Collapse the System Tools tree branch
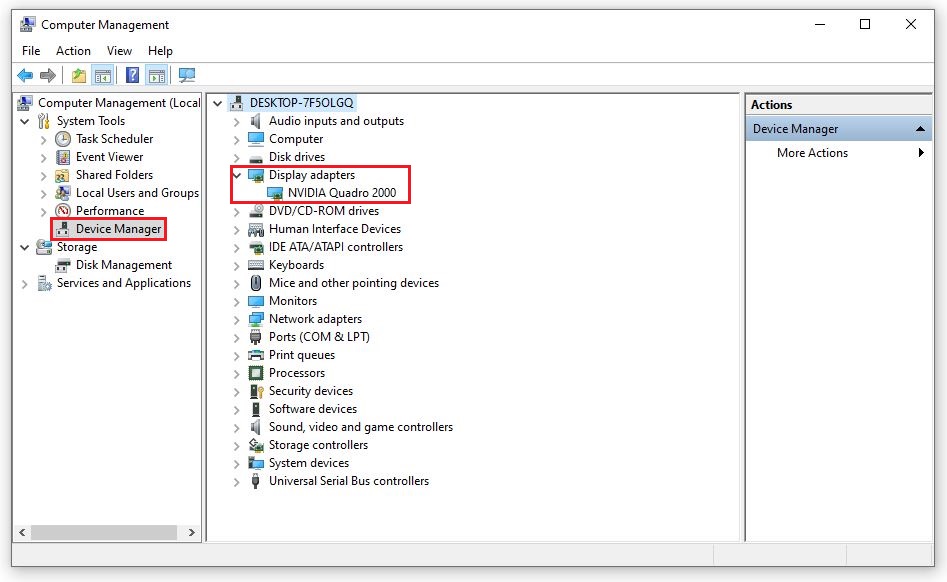This screenshot has width=947, height=582. pyautogui.click(x=23, y=120)
